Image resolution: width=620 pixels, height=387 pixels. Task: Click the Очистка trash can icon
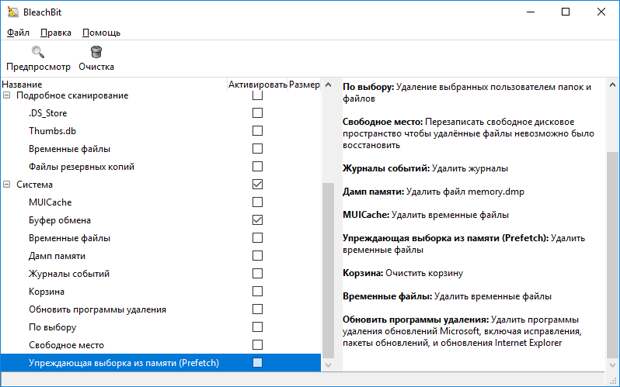(x=96, y=52)
